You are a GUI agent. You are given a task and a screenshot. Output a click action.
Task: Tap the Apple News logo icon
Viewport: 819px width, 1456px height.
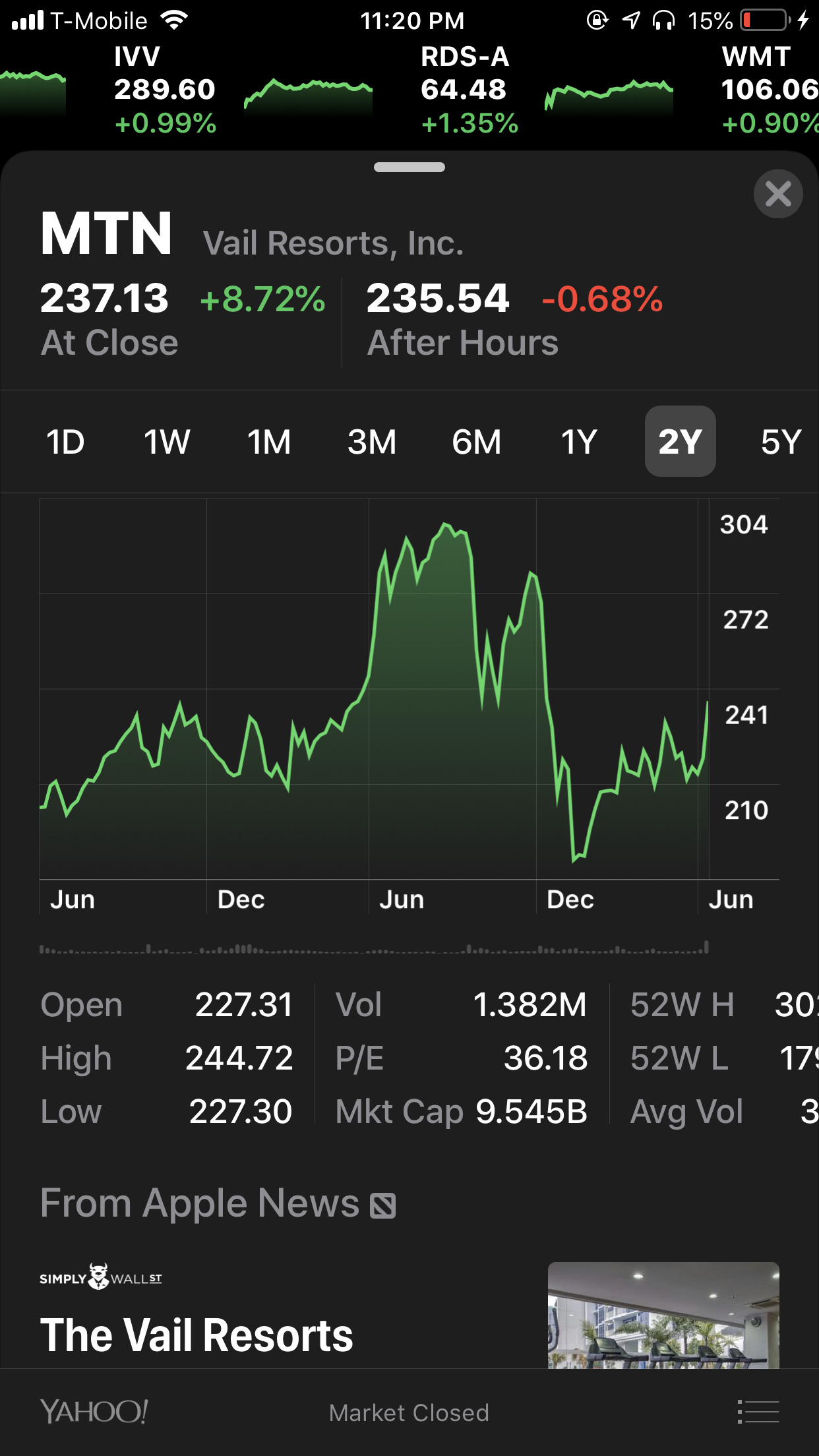[x=383, y=1205]
